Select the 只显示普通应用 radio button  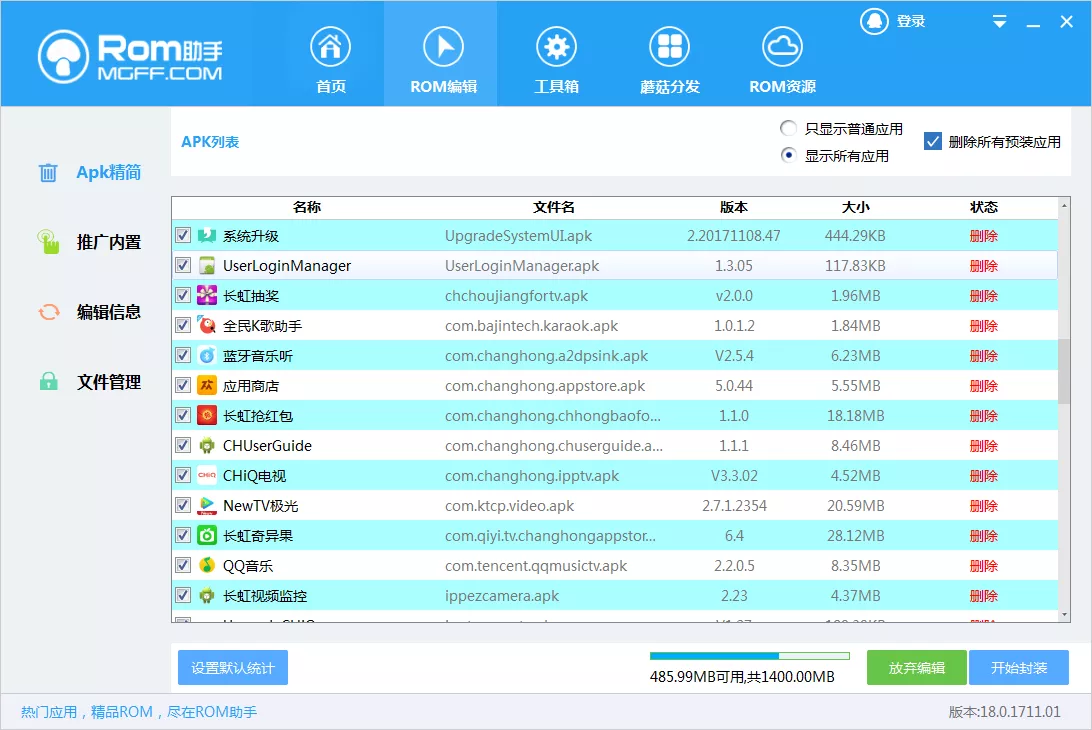pos(788,128)
